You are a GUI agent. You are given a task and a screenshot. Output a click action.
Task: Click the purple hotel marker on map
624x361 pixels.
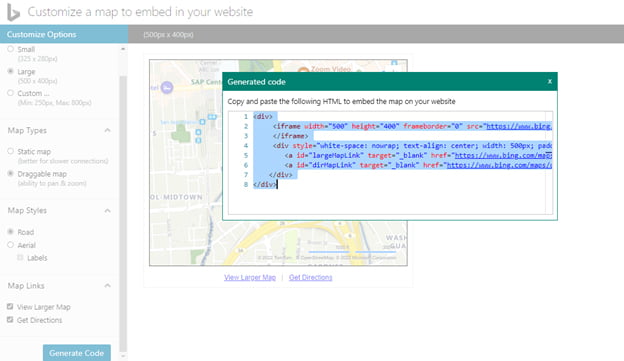point(167,87)
